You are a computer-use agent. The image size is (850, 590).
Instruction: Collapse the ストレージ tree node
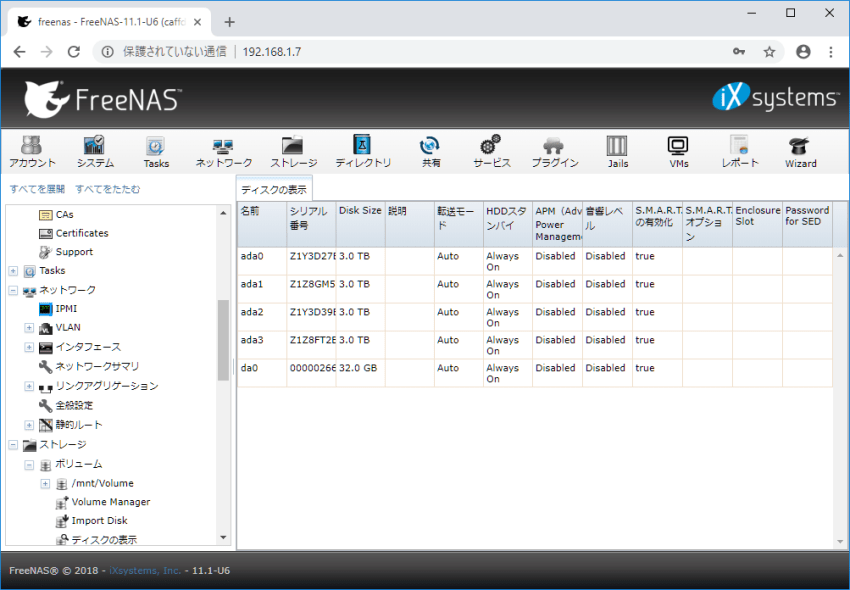(x=14, y=445)
